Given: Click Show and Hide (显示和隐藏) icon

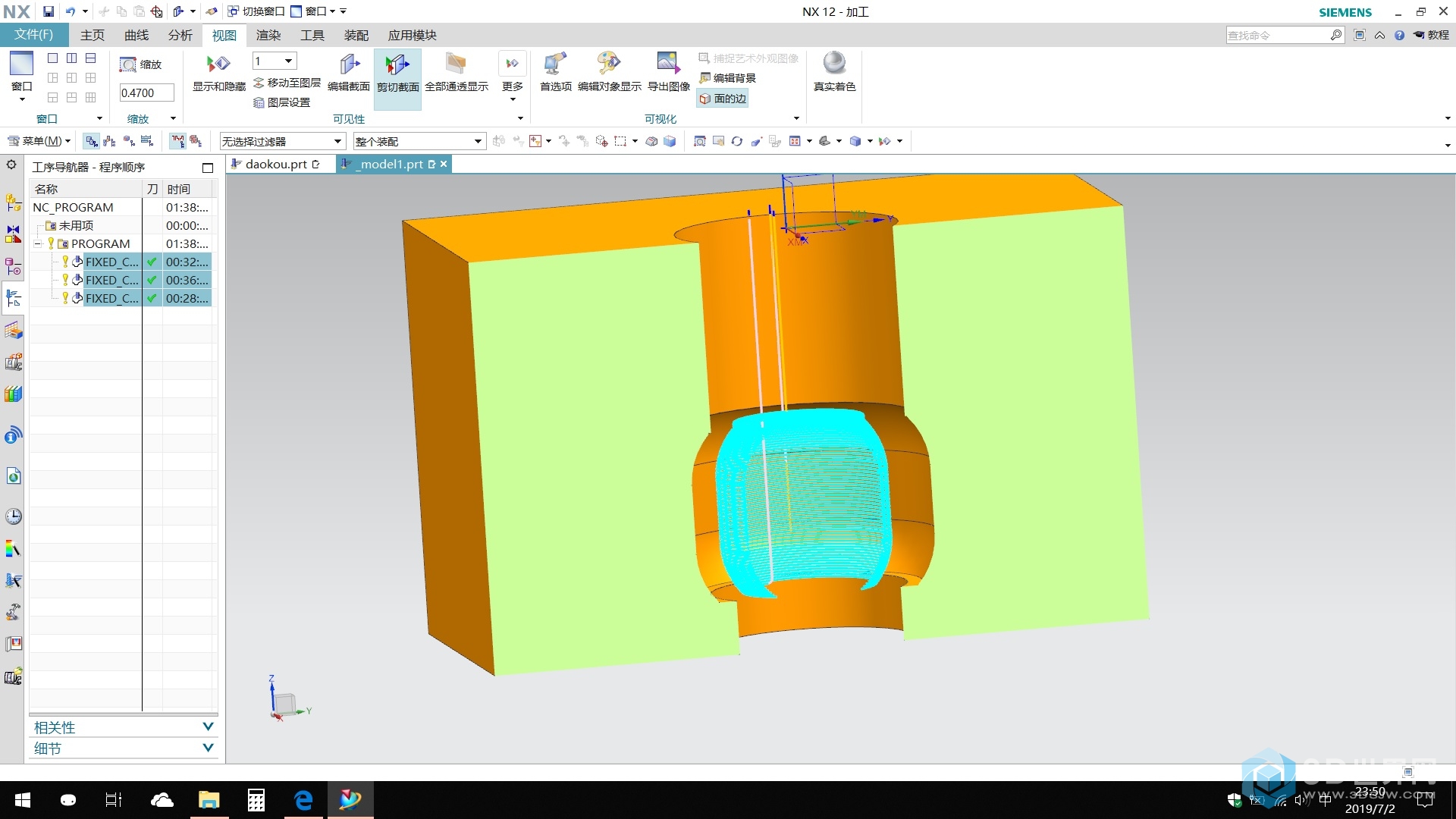Looking at the screenshot, I should tap(218, 65).
